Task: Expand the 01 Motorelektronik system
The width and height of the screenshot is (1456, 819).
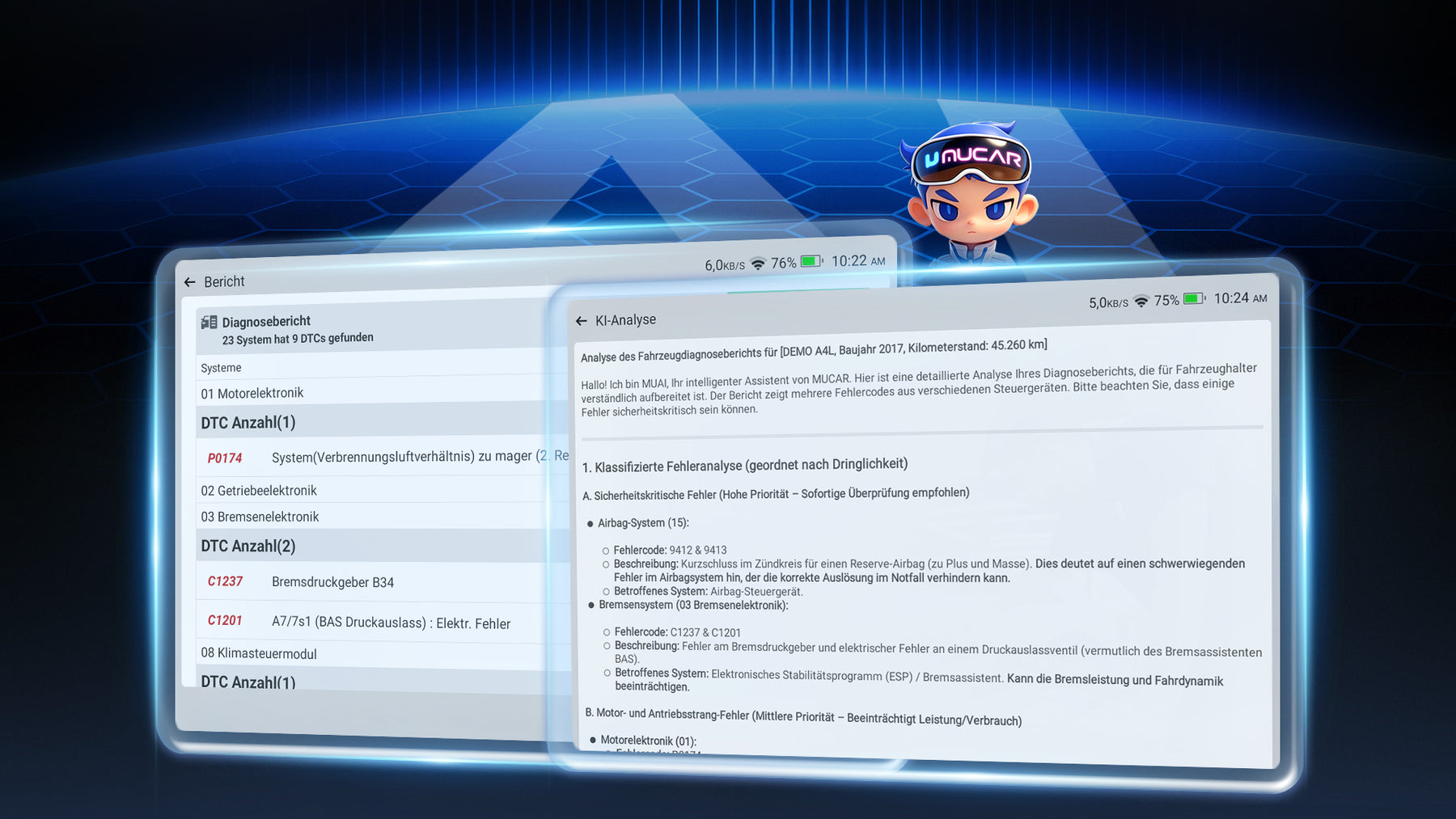Action: [x=380, y=392]
